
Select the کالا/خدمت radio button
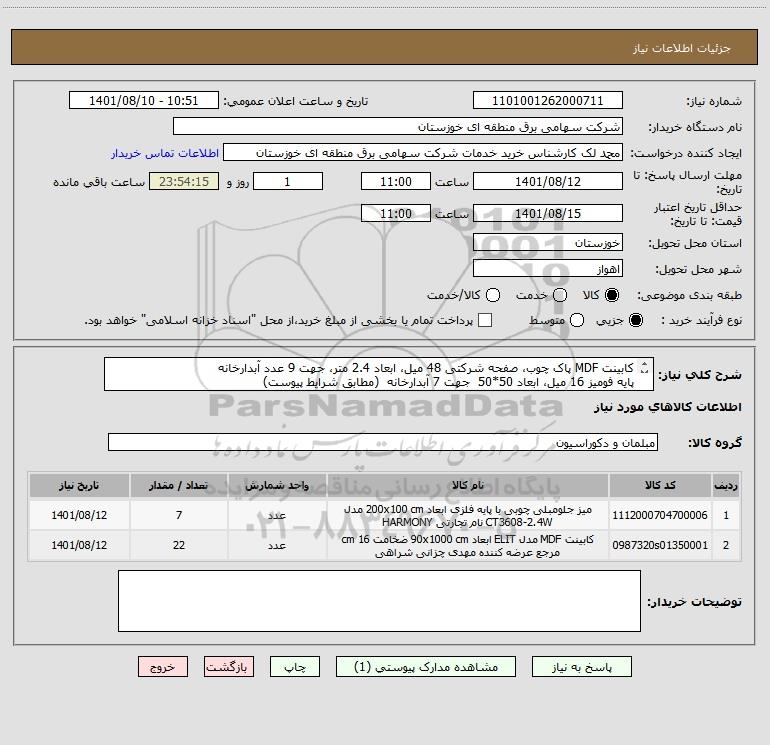pos(493,295)
